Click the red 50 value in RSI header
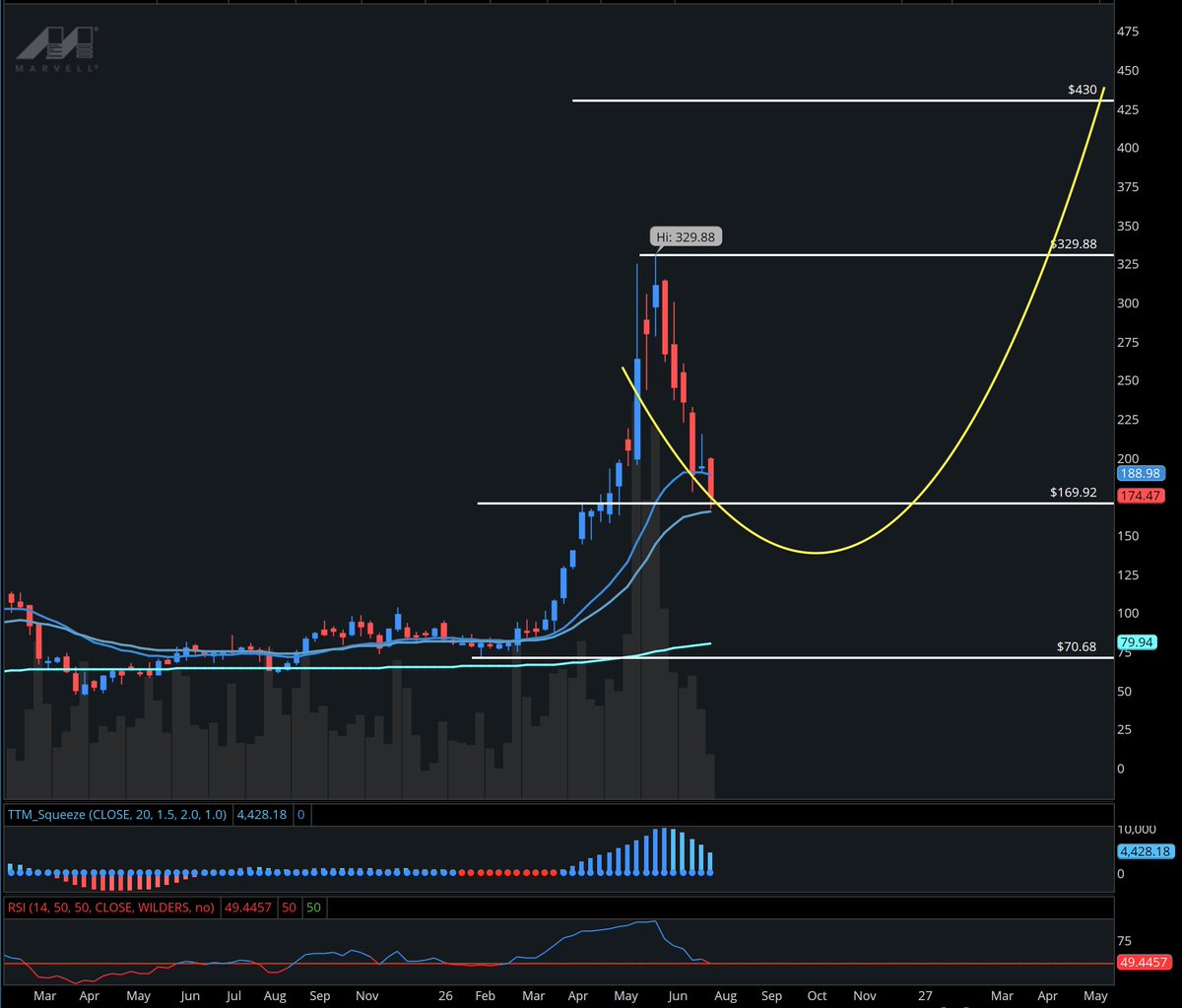This screenshot has width=1182, height=1008. point(287,907)
